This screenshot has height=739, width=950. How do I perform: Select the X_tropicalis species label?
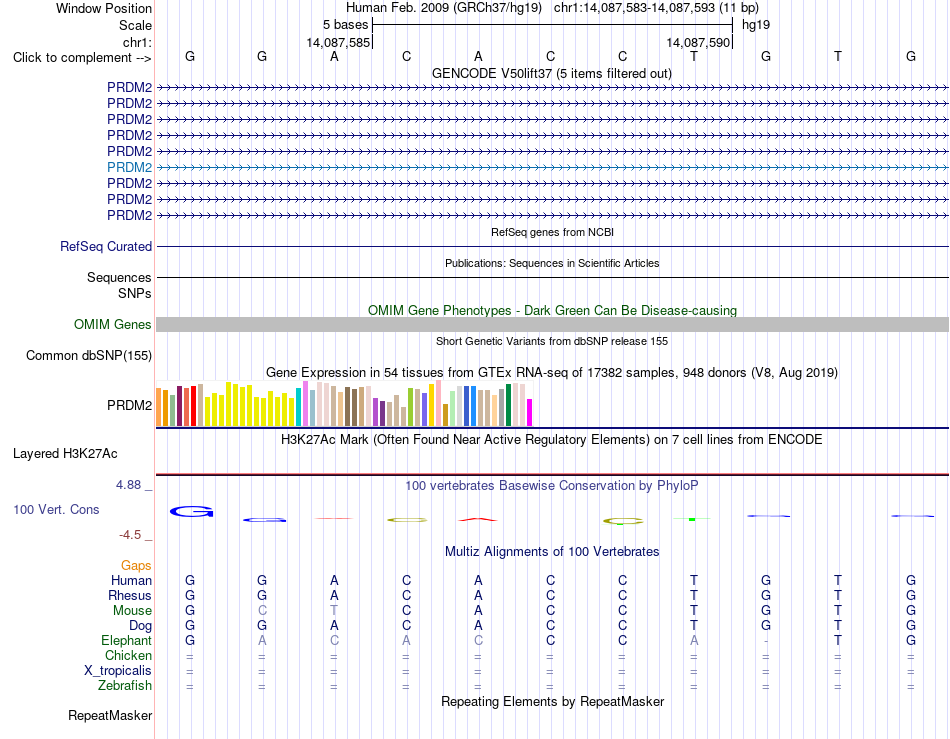pos(118,671)
